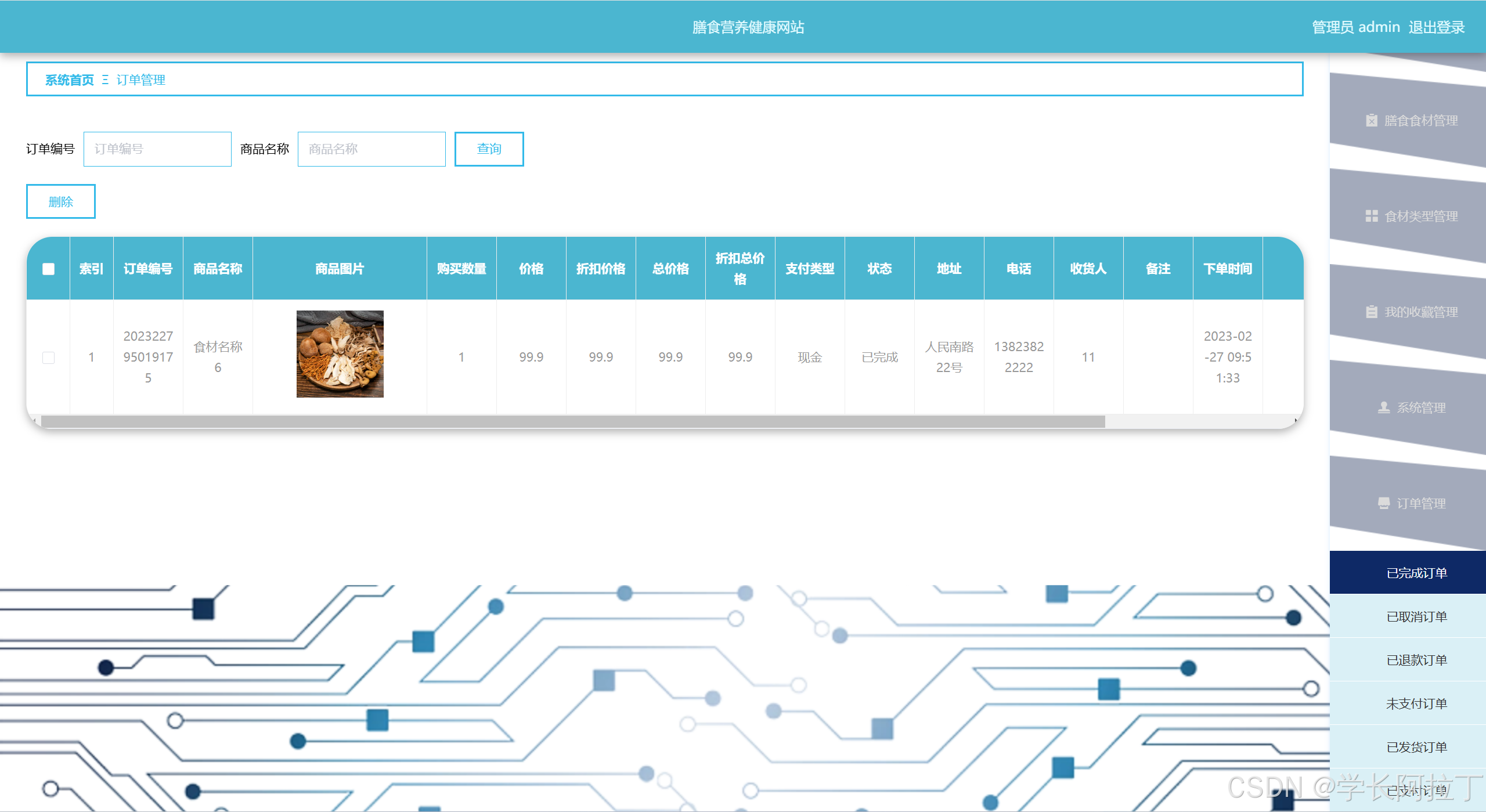1486x812 pixels.
Task: Click the 食材类型管理 grid icon
Action: coord(1371,216)
